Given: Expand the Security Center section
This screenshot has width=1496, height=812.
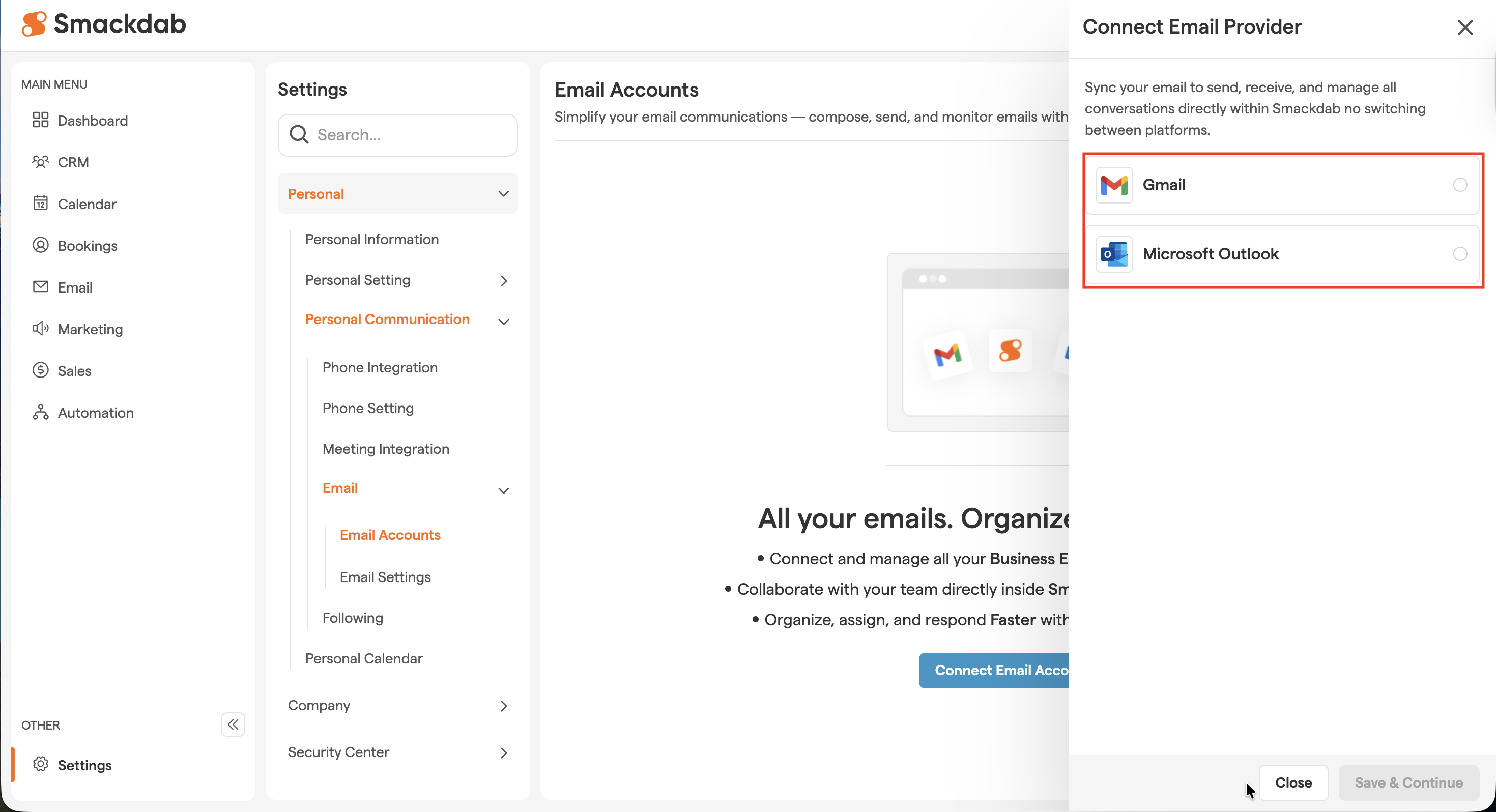Looking at the screenshot, I should 504,753.
